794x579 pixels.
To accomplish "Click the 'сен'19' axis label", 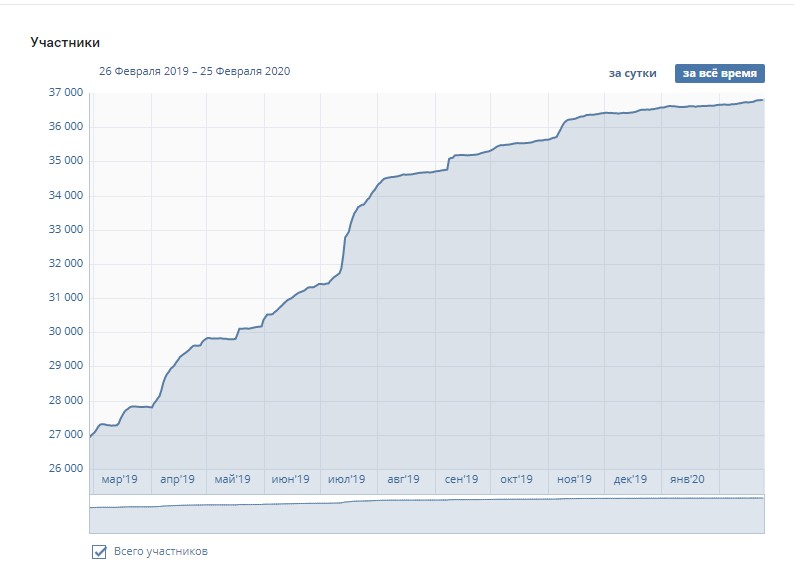I will (461, 479).
